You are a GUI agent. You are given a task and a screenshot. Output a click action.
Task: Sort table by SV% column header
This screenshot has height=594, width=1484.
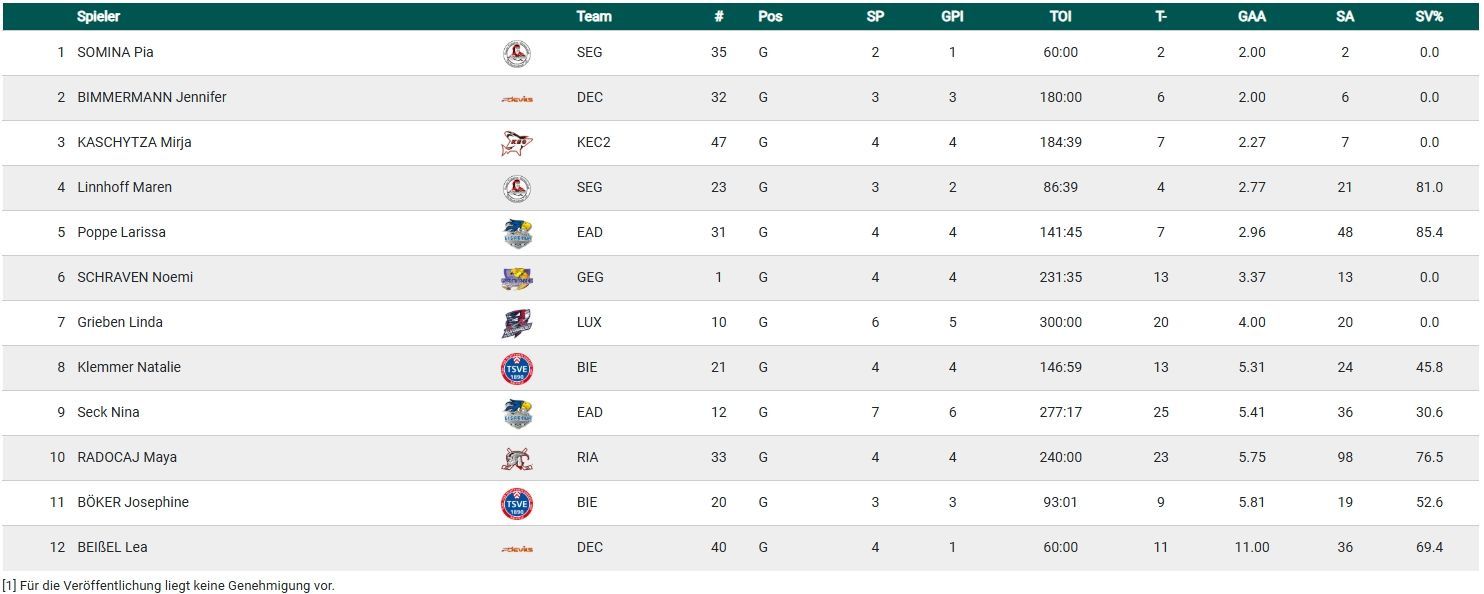click(1429, 16)
